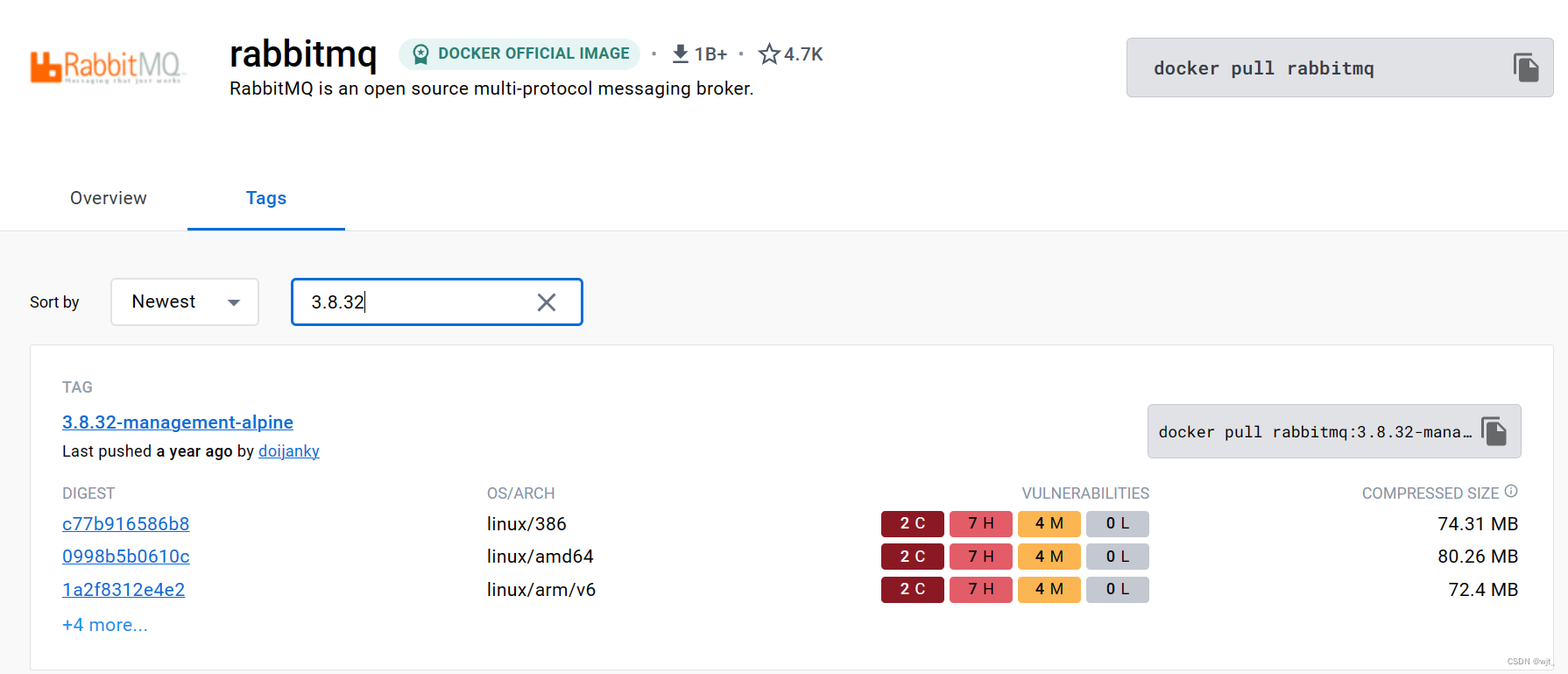This screenshot has width=1568, height=674.
Task: Click the 72.4 MB size value
Action: (x=1483, y=590)
